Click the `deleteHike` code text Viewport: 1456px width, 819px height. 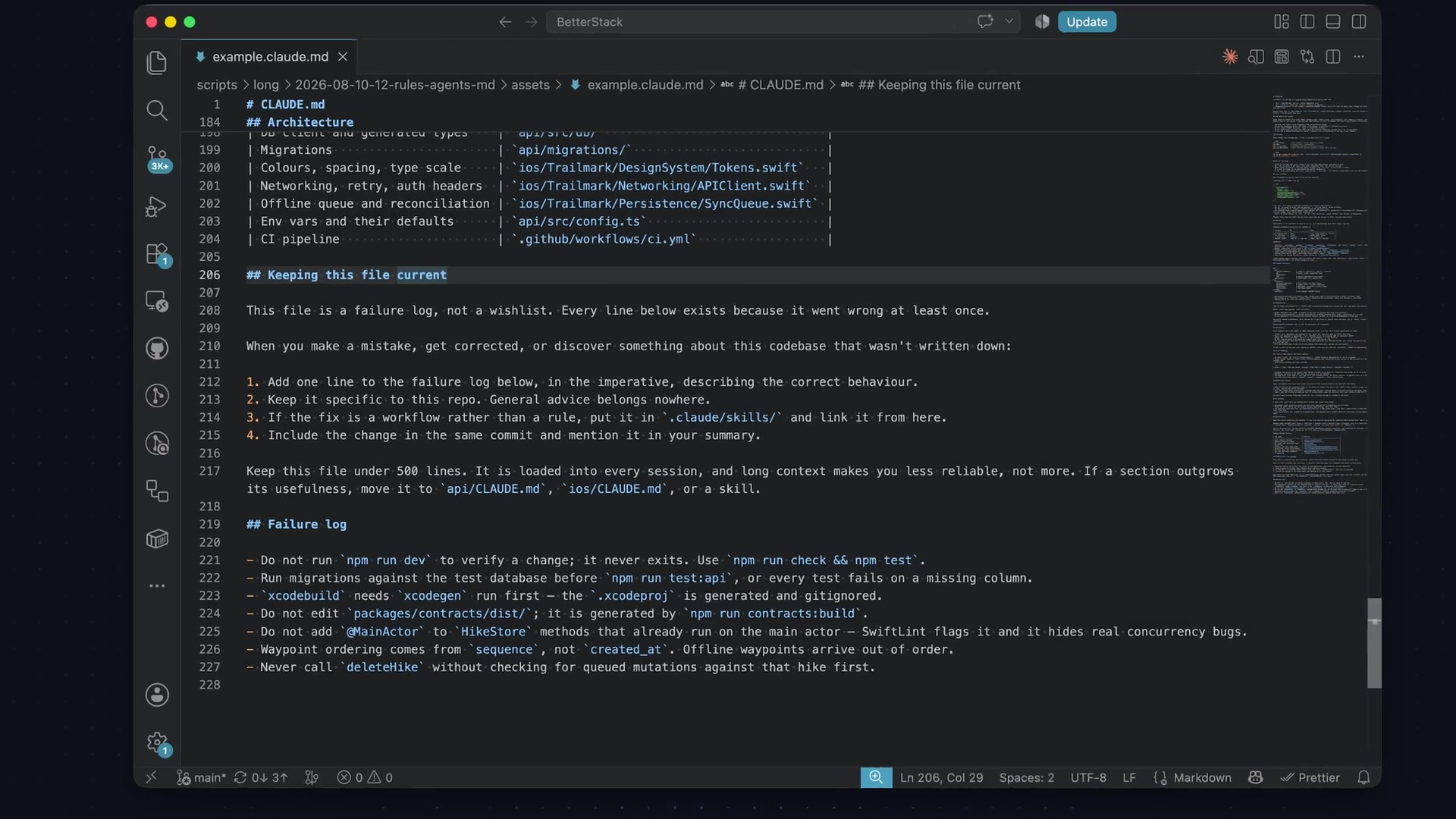382,667
